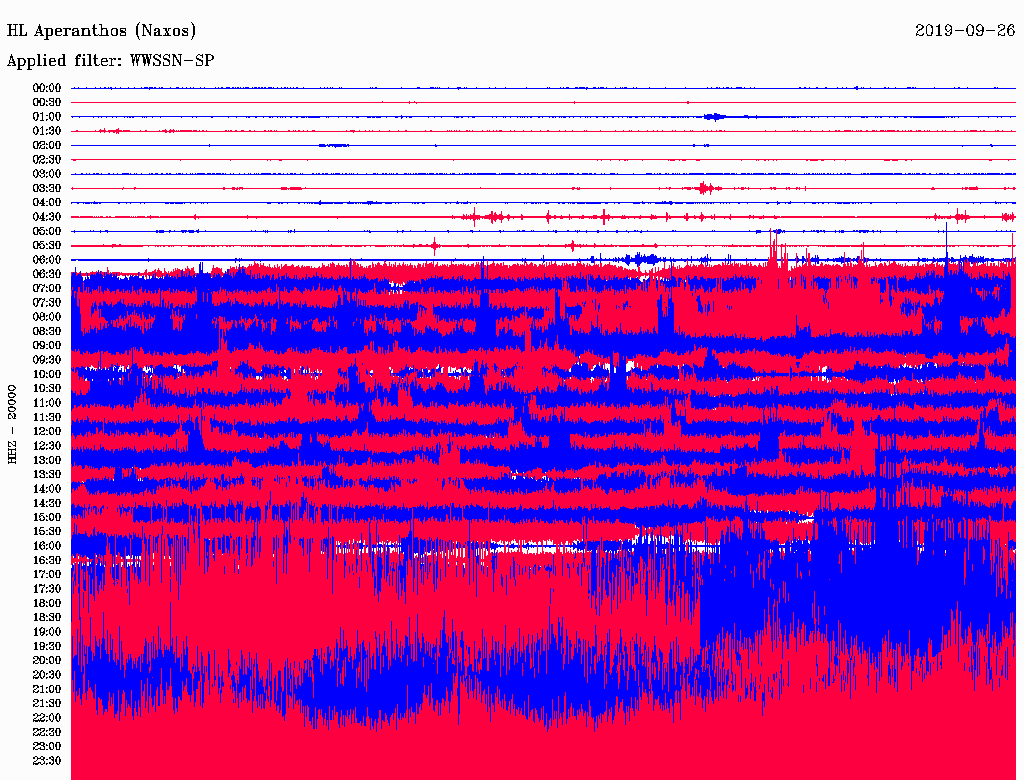This screenshot has height=780, width=1024.
Task: Click the '22:30' time label
Action: (47, 732)
